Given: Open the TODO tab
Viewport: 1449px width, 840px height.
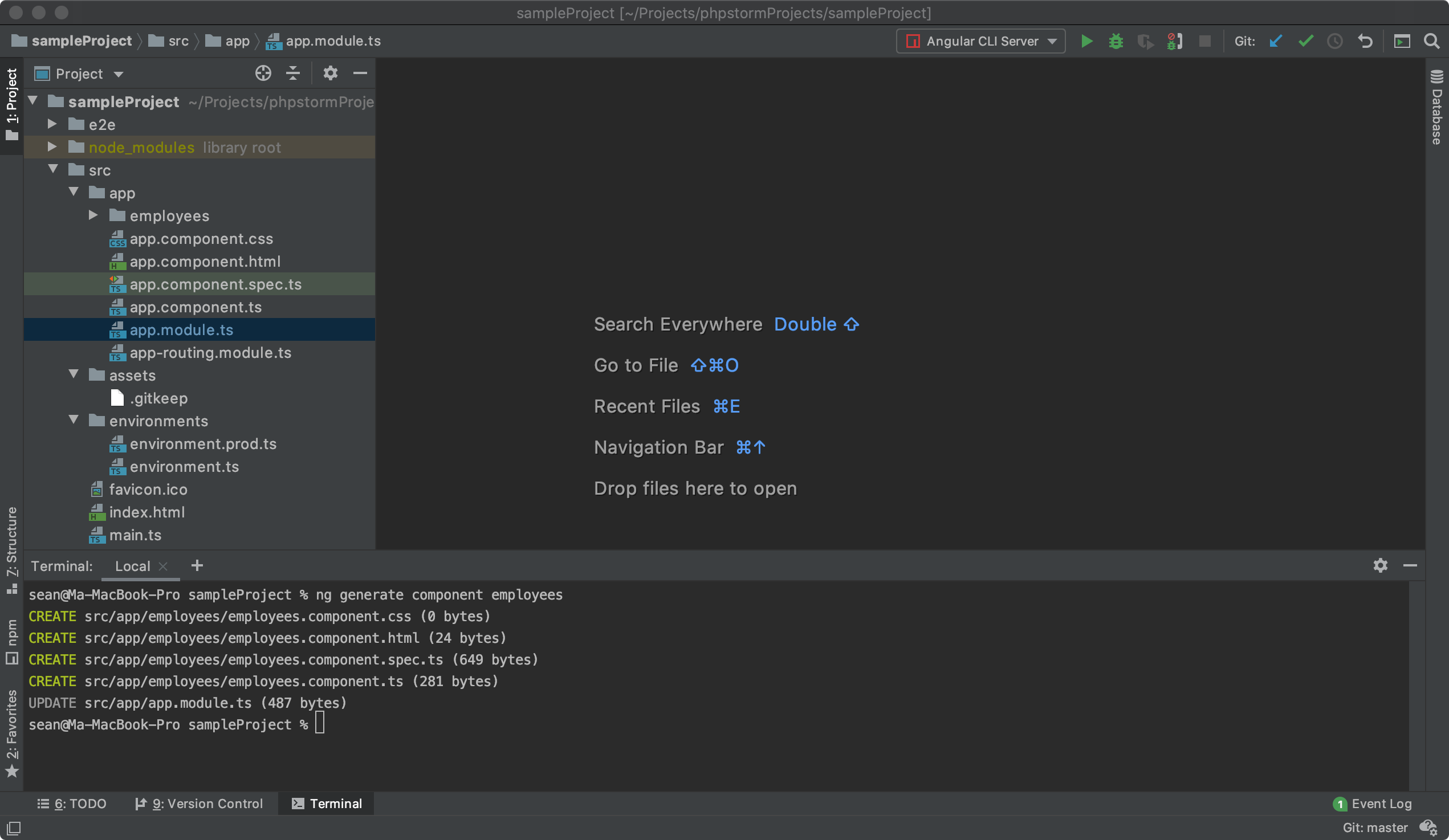Looking at the screenshot, I should coord(72,804).
